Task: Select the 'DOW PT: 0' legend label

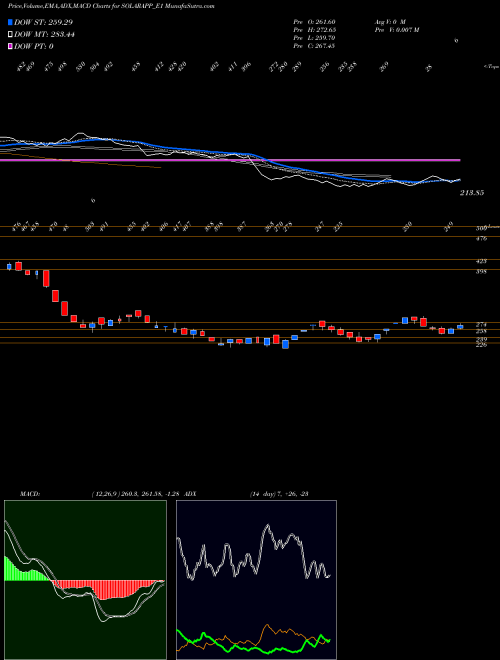Action: pos(34,46)
